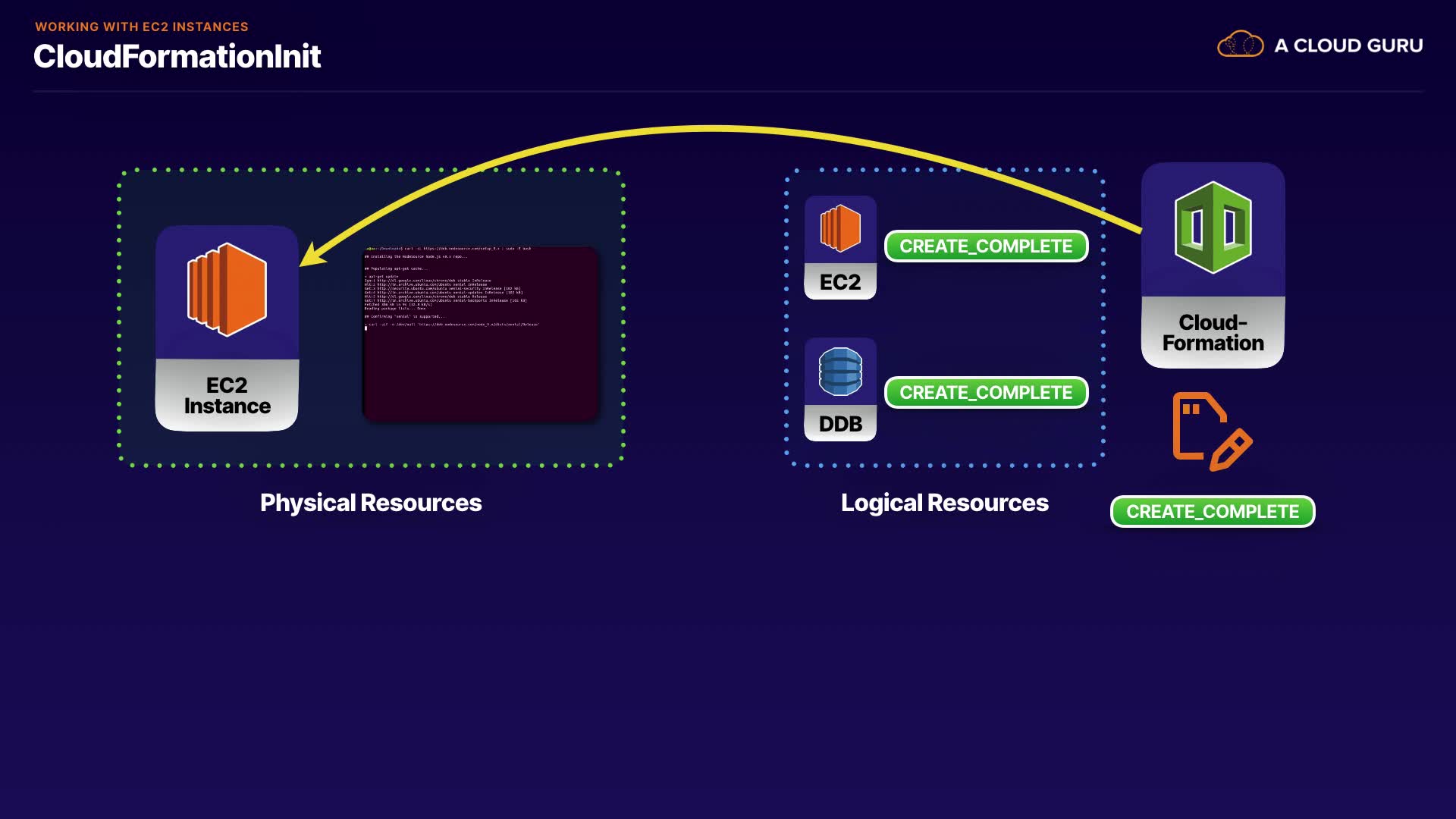Screen dimensions: 1456x819
Task: Click CREATE_COMPLETE badge next to DDB
Action: point(986,393)
